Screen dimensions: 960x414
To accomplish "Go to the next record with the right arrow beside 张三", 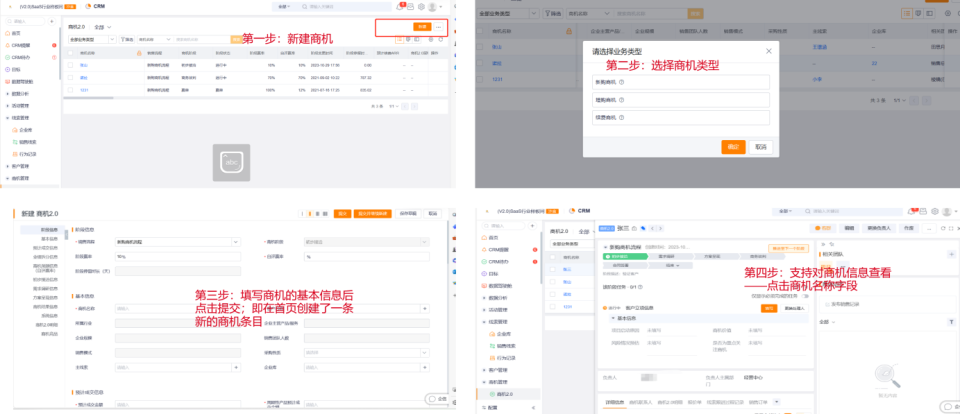I will [x=661, y=228].
